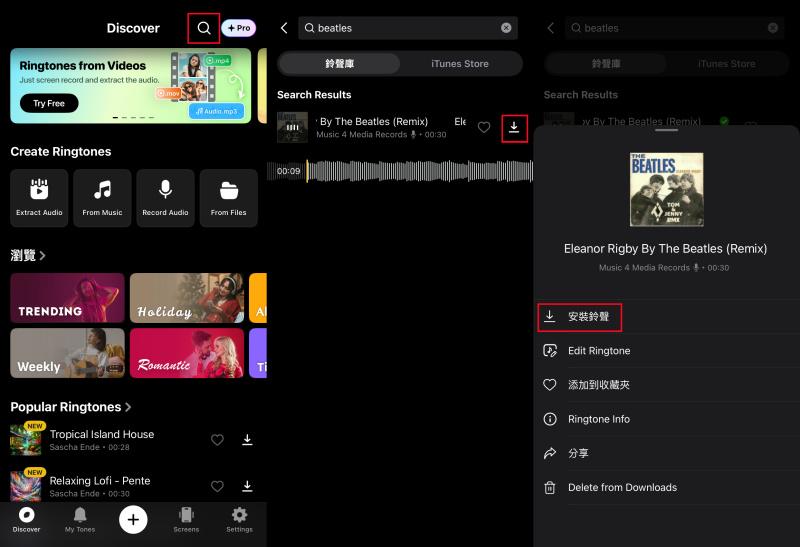This screenshot has width=800, height=547.
Task: Choose Delete from Downloads option
Action: 667,488
